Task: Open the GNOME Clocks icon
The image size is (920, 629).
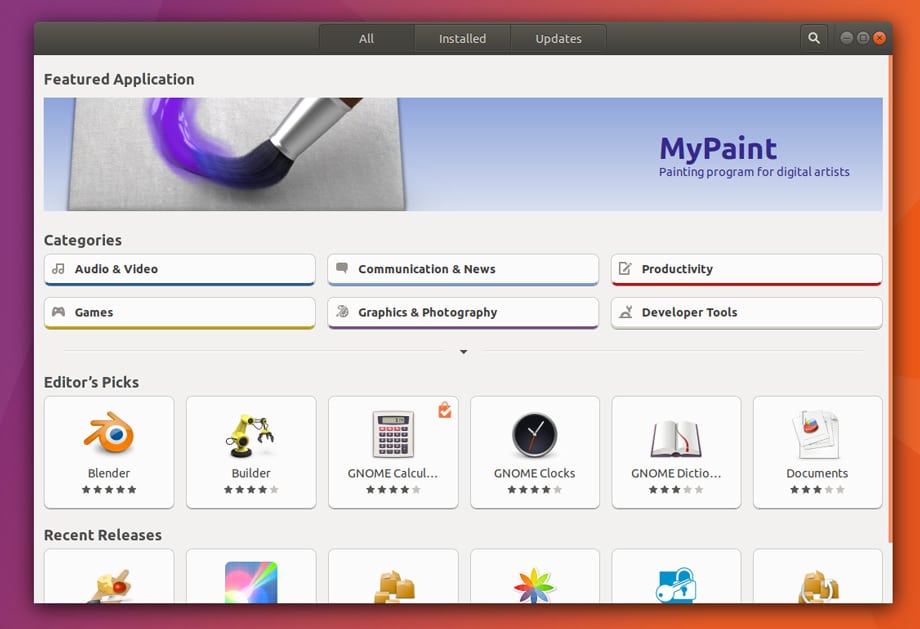Action: pos(535,435)
